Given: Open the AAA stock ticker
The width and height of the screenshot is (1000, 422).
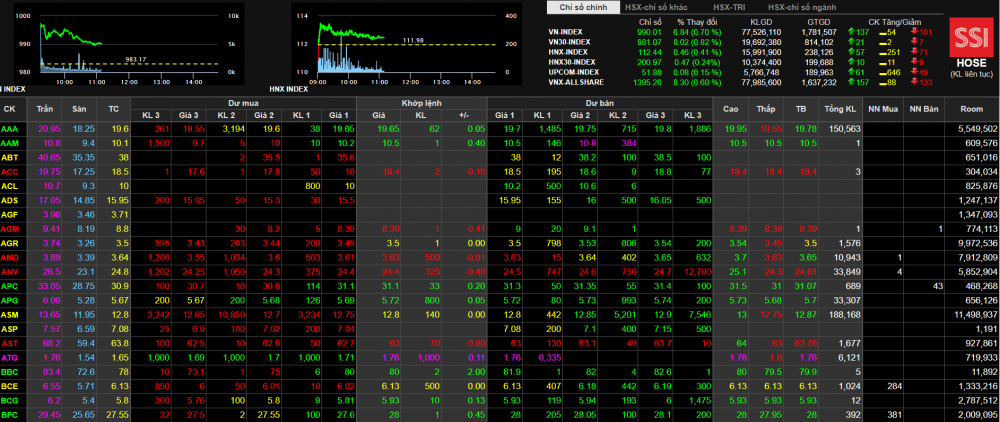Looking at the screenshot, I should 10,129.
